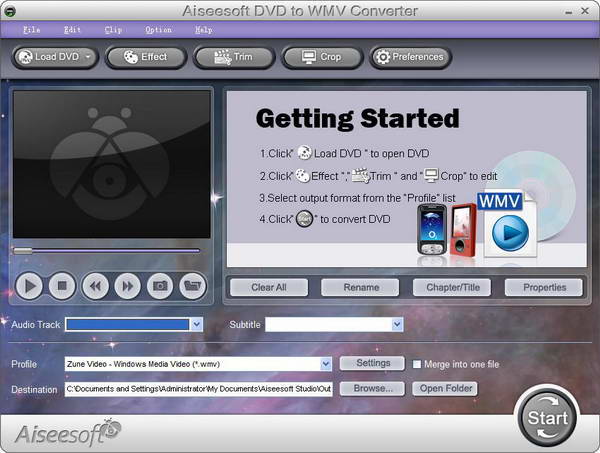Open the Effect editing tool
The width and height of the screenshot is (600, 453).
(146, 57)
